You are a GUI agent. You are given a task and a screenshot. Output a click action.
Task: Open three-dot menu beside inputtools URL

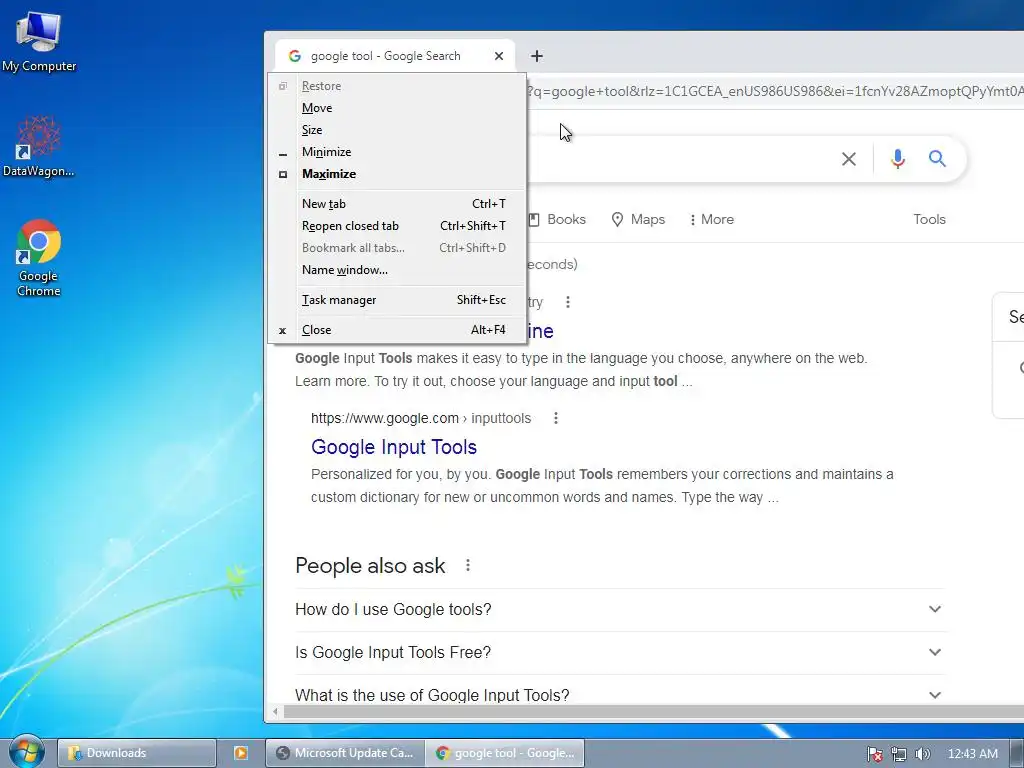pos(556,418)
